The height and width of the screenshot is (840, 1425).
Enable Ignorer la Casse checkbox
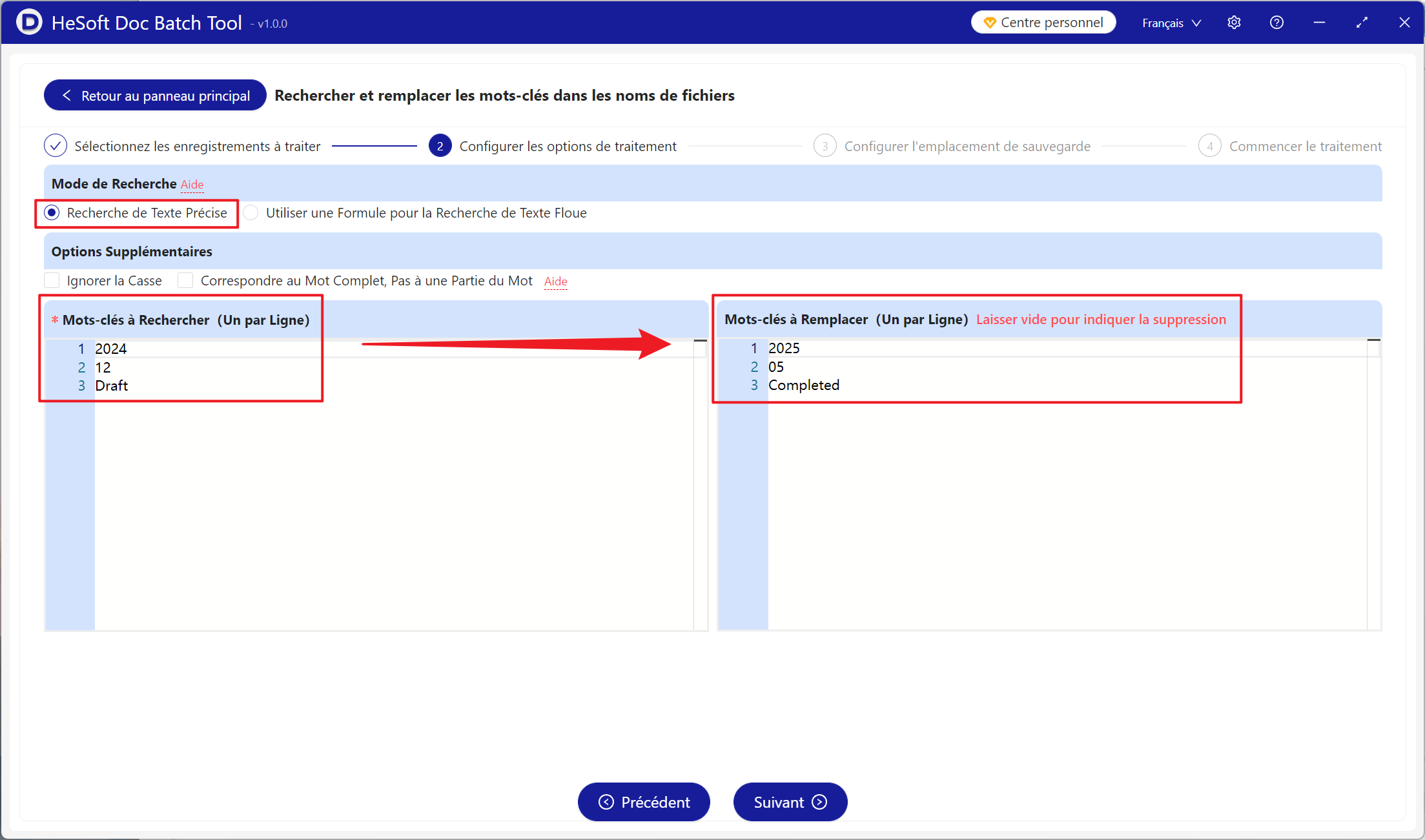coord(52,280)
